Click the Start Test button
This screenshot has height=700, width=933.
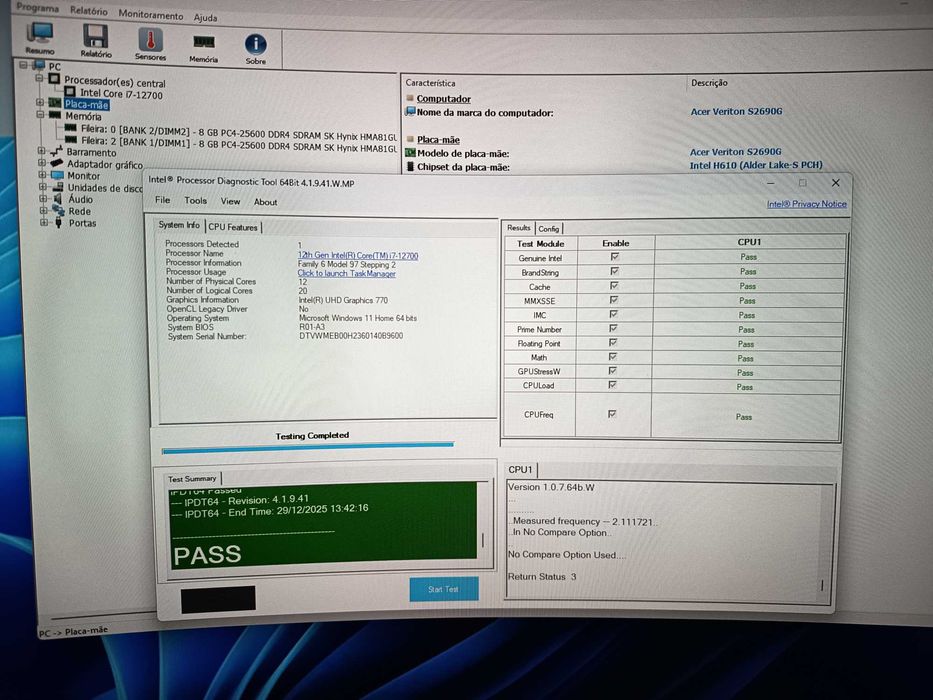444,589
